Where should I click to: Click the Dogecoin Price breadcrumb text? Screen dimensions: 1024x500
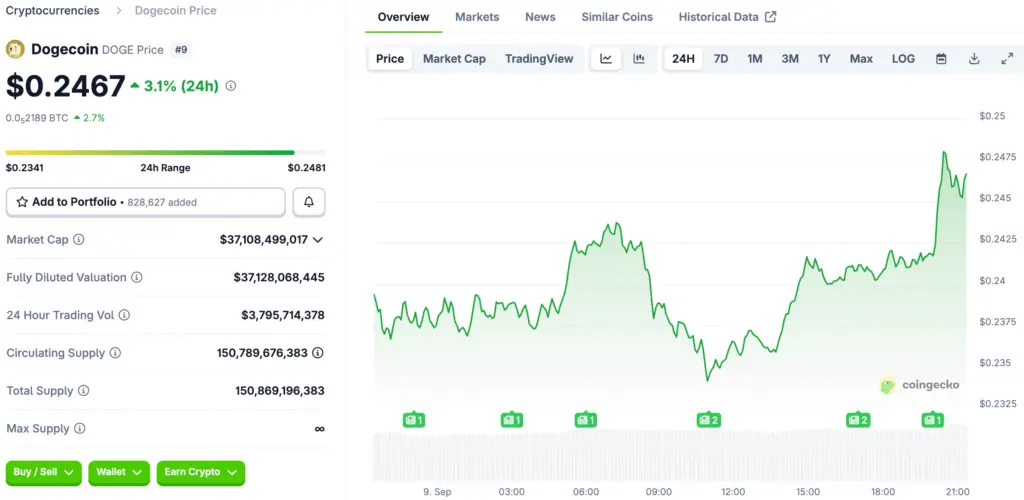click(176, 10)
